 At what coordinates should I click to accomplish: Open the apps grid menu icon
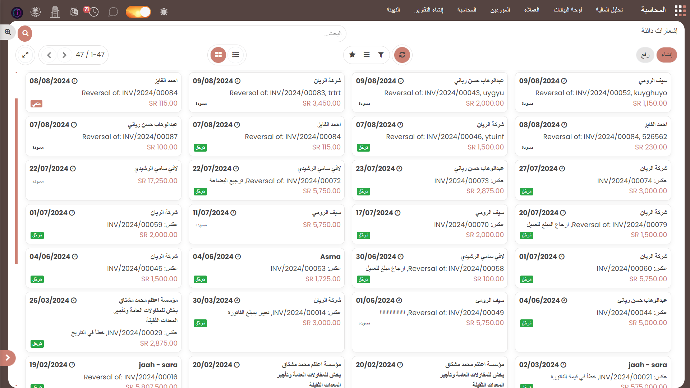tap(680, 10)
